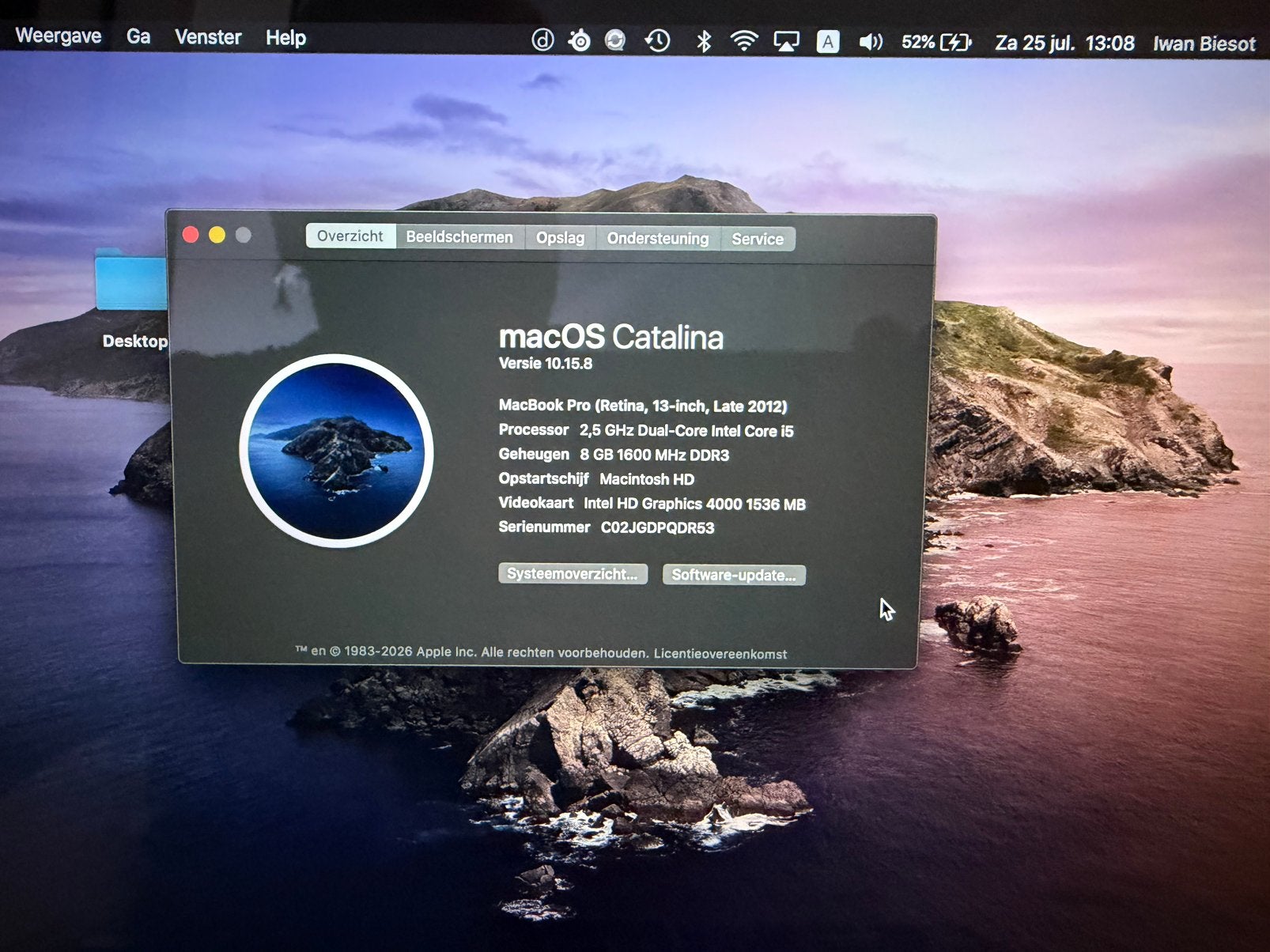The width and height of the screenshot is (1270, 952).
Task: Open the keyboard input source menu
Action: [828, 42]
